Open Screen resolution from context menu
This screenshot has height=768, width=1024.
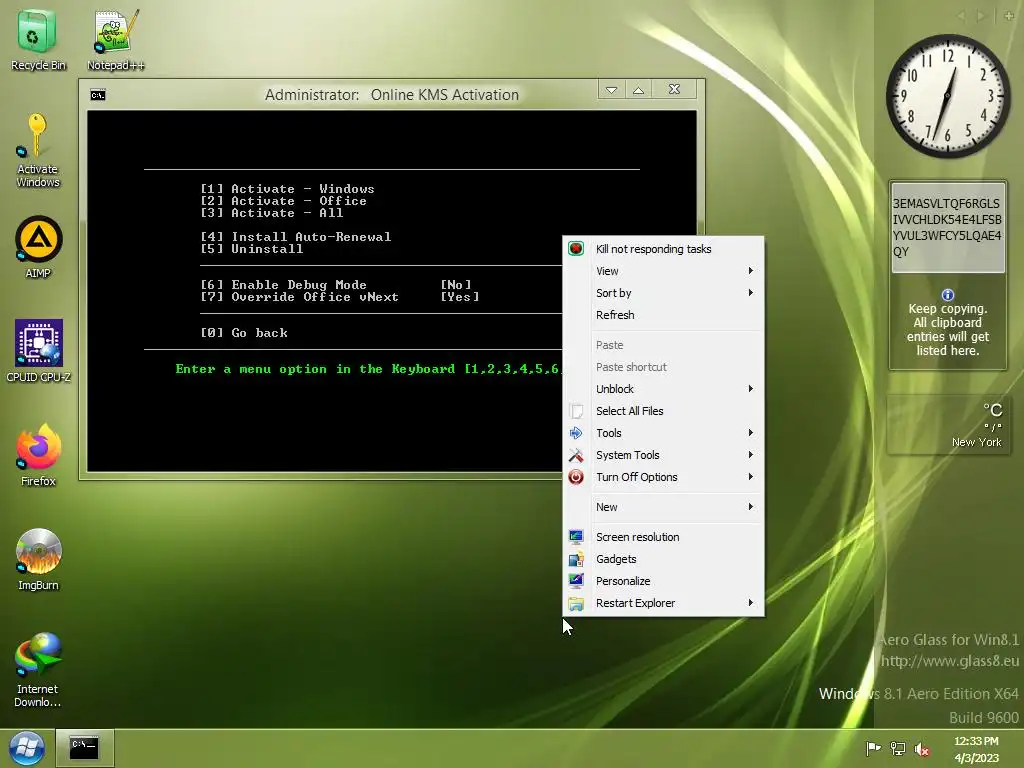[x=663, y=537]
